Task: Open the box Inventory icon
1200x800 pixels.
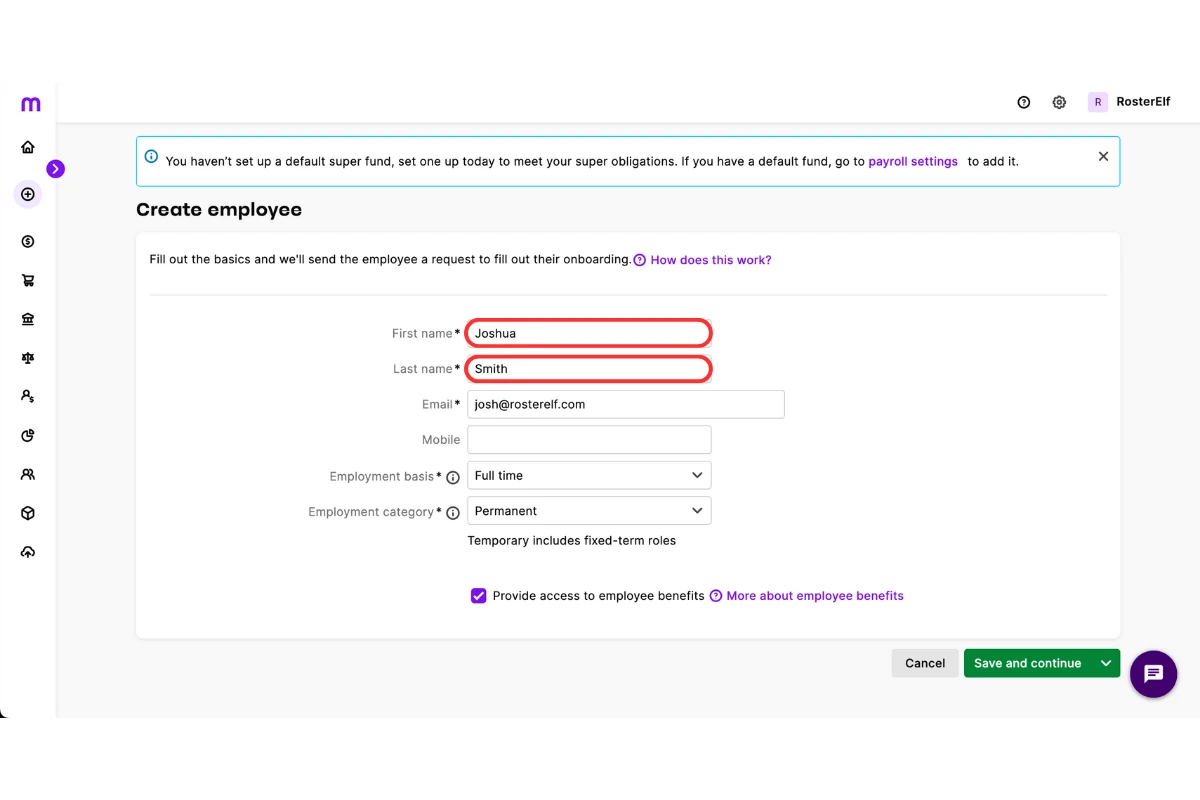Action: pyautogui.click(x=28, y=513)
